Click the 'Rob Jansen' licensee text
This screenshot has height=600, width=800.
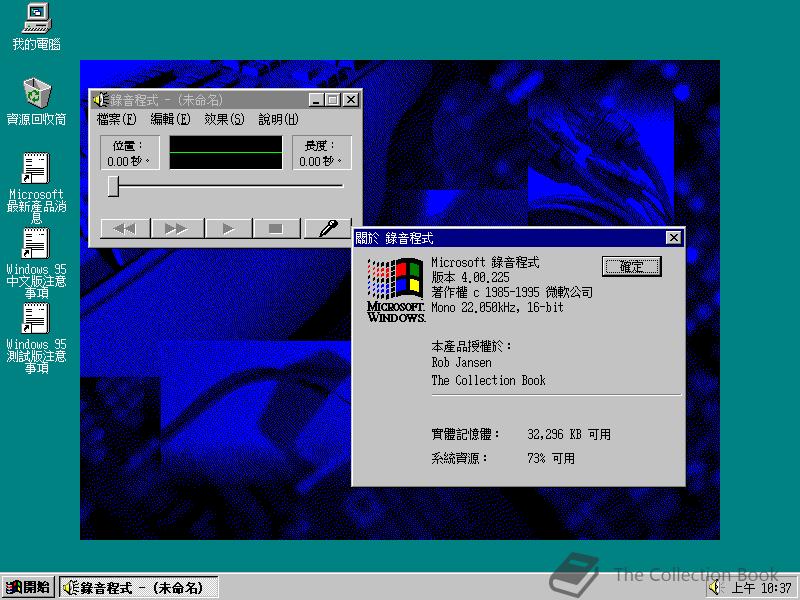461,363
